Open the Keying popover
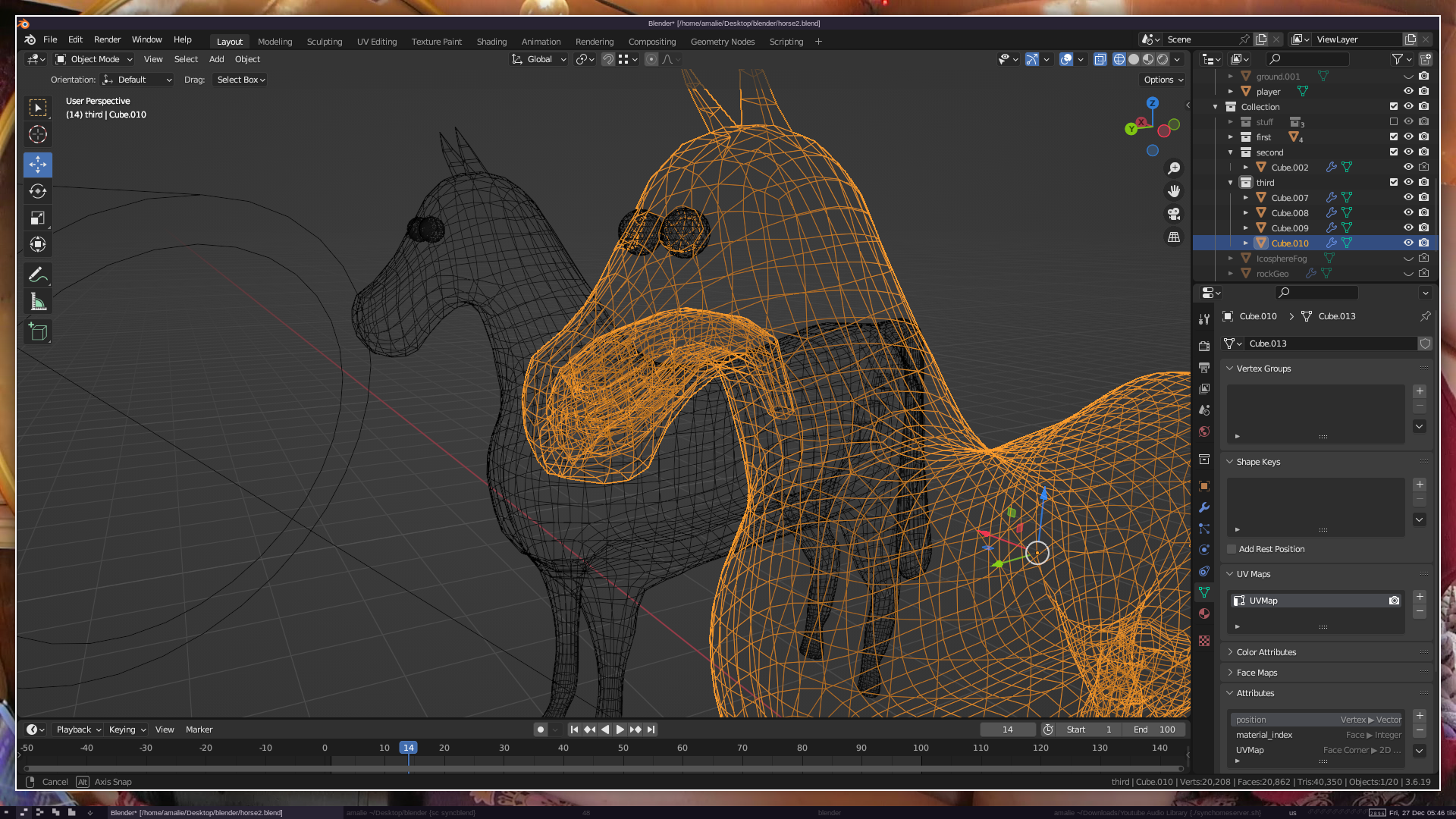The width and height of the screenshot is (1456, 819). [127, 730]
